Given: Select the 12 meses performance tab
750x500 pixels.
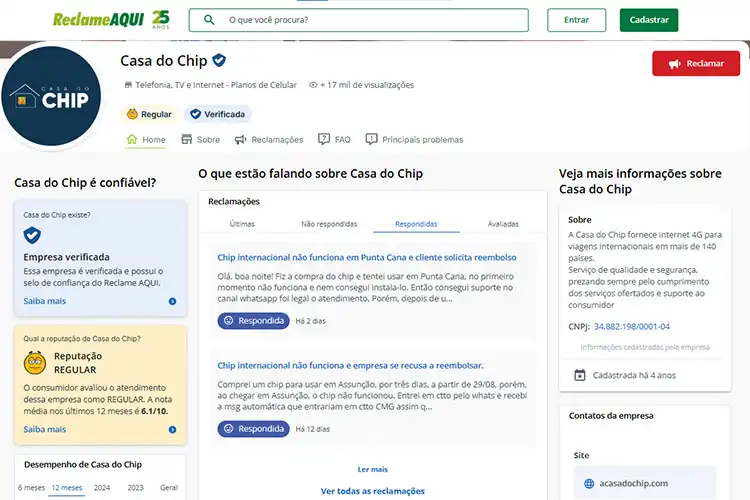Looking at the screenshot, I should coord(66,488).
